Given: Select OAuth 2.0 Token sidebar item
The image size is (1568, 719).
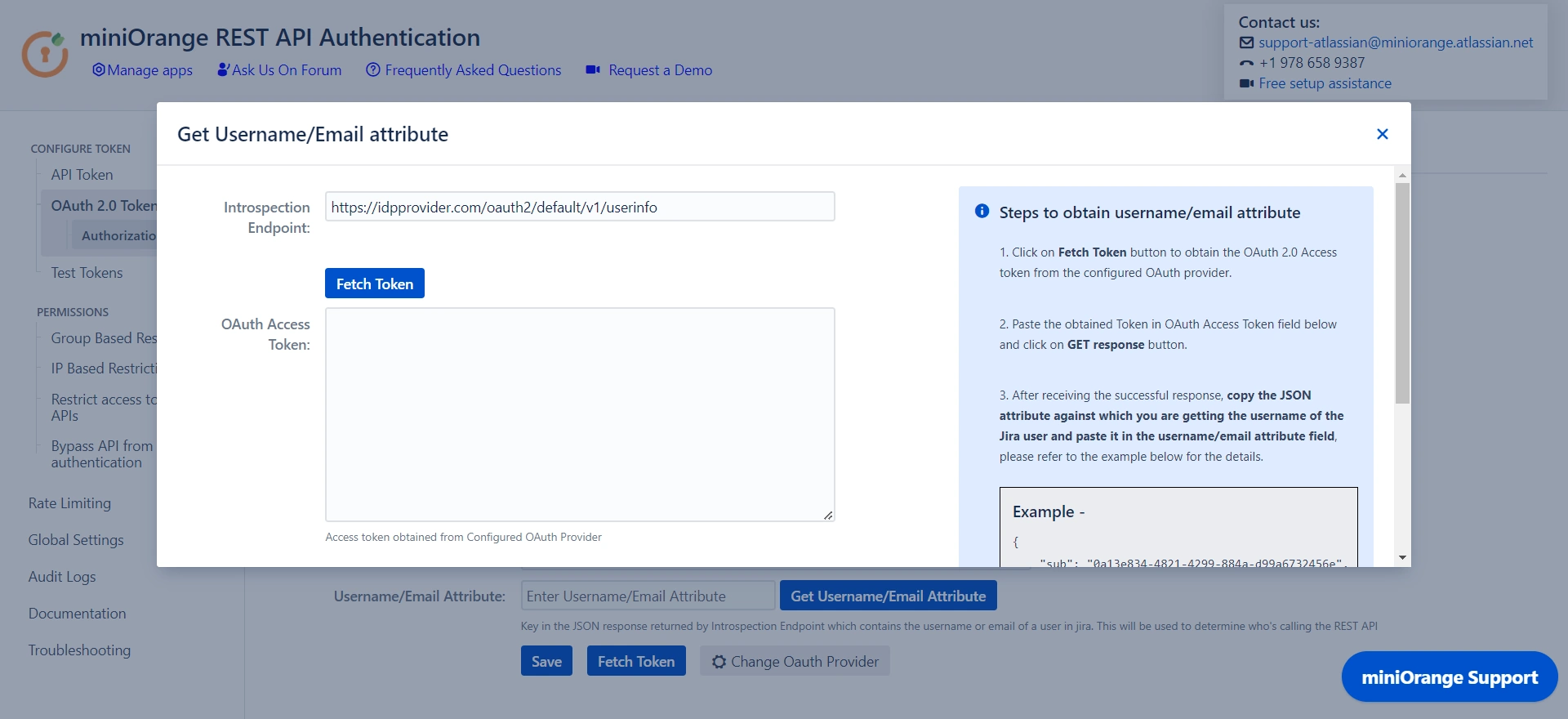Looking at the screenshot, I should (103, 206).
